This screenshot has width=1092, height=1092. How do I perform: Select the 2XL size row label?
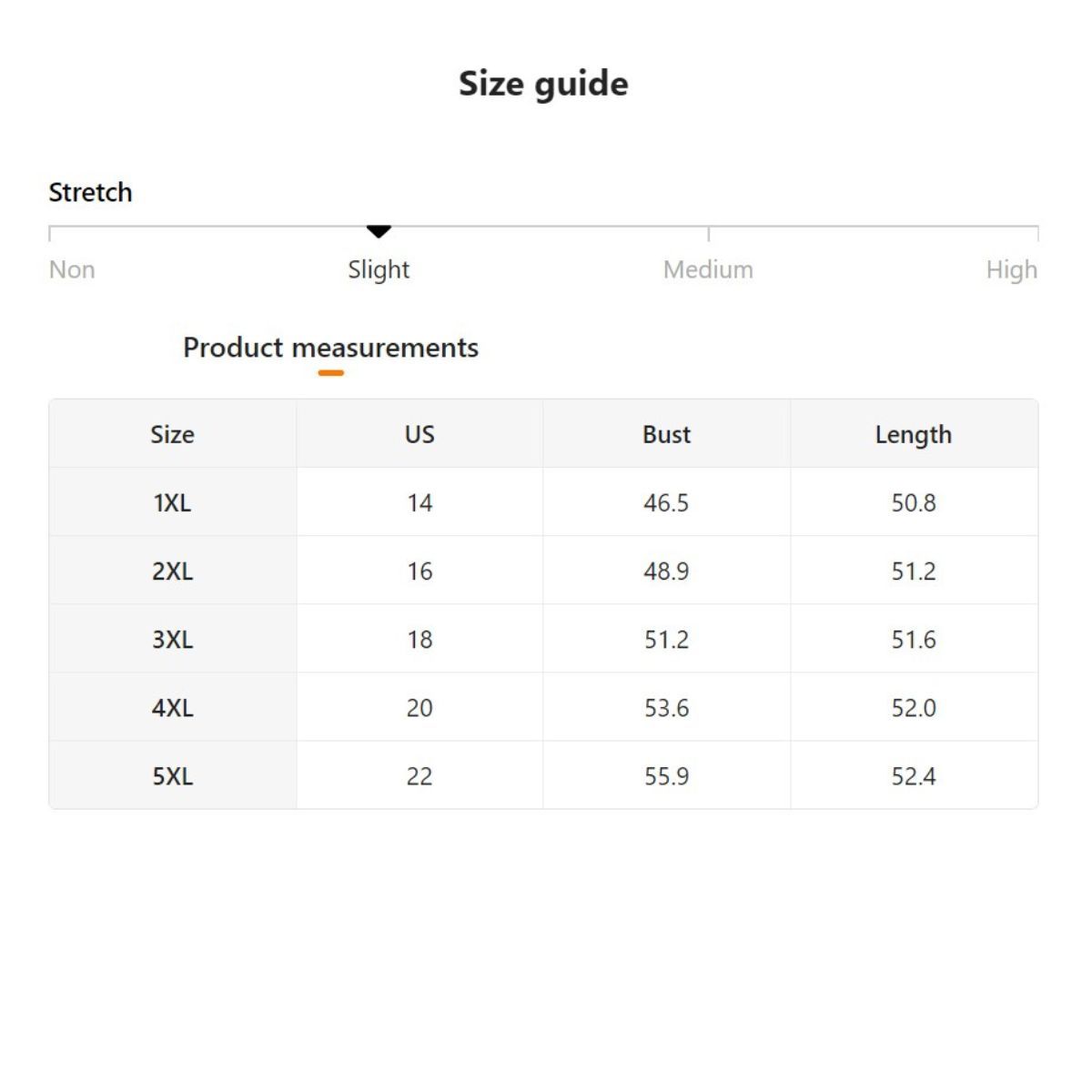(x=172, y=571)
